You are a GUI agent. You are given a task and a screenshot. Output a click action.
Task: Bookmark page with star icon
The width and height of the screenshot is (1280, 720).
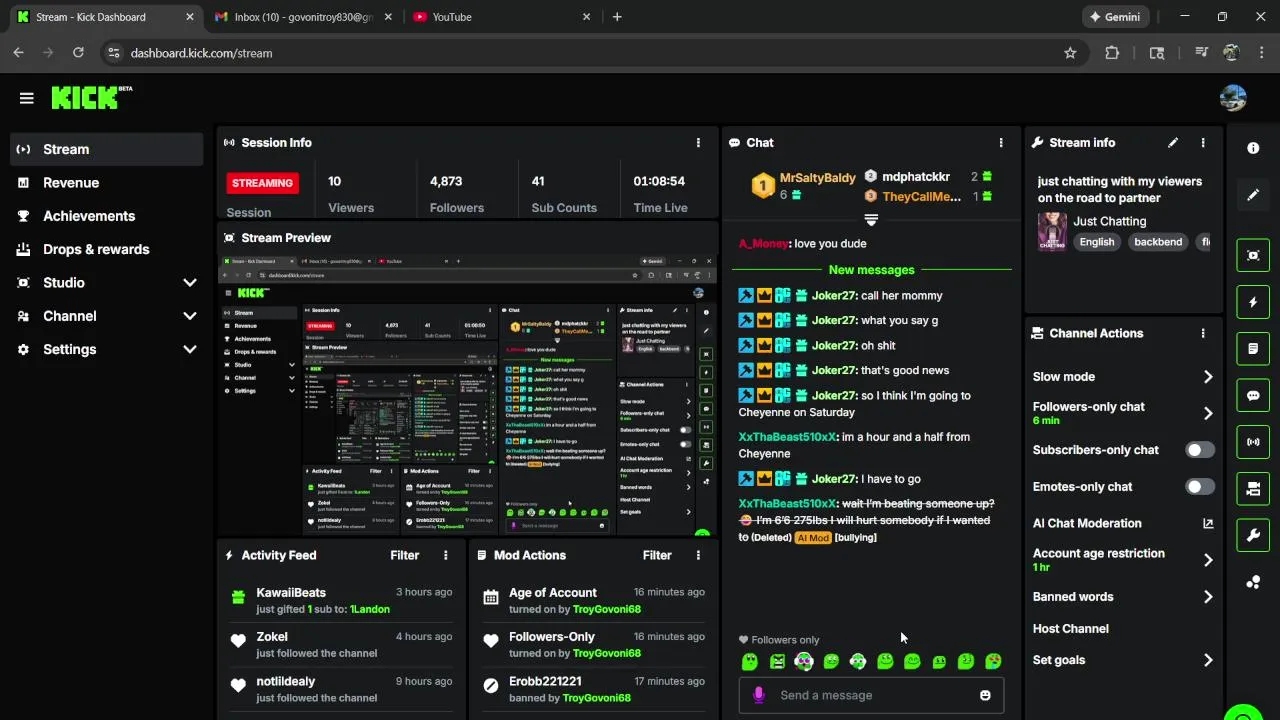pyautogui.click(x=1070, y=53)
